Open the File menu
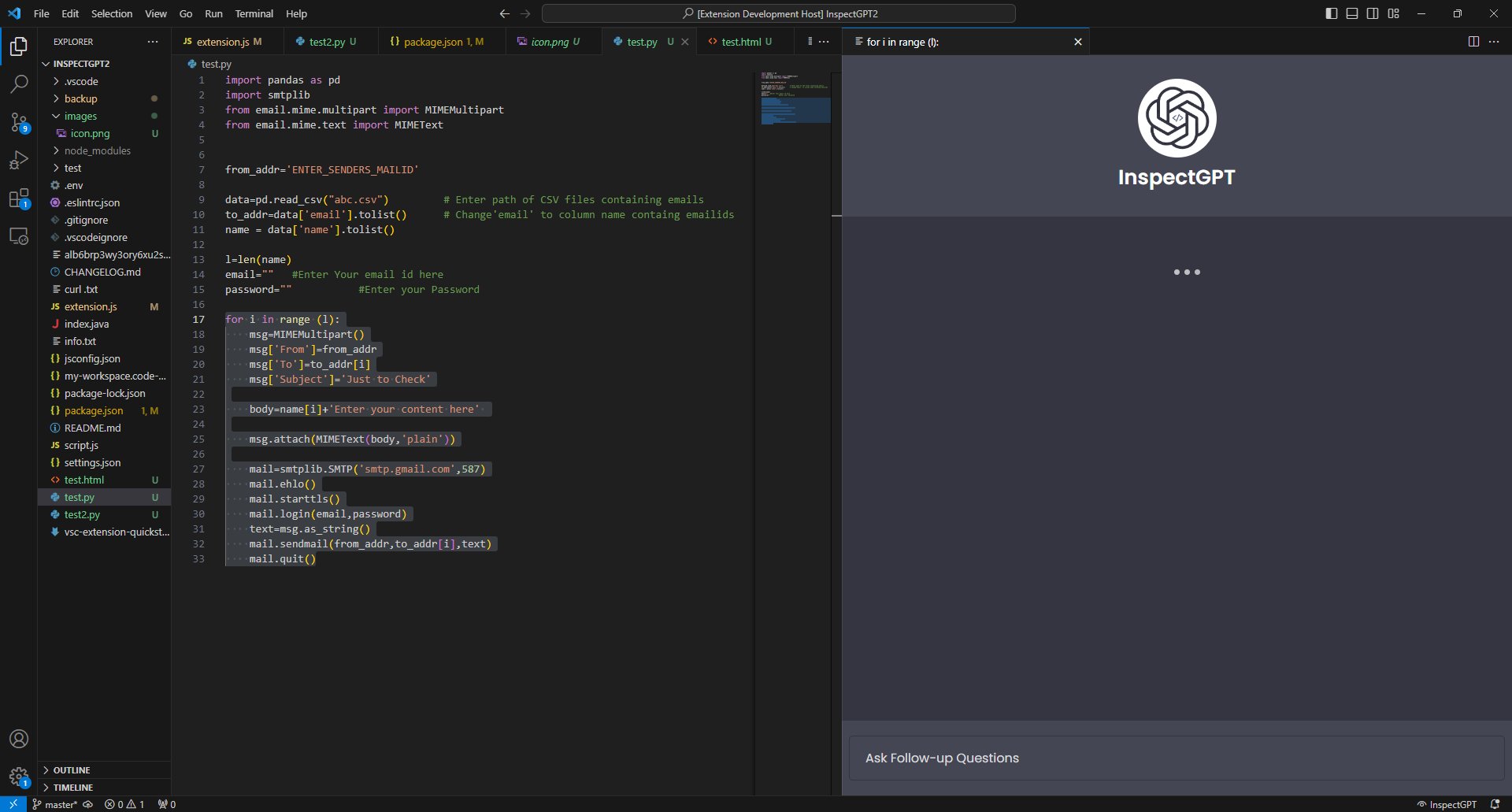The height and width of the screenshot is (812, 1512). tap(42, 13)
